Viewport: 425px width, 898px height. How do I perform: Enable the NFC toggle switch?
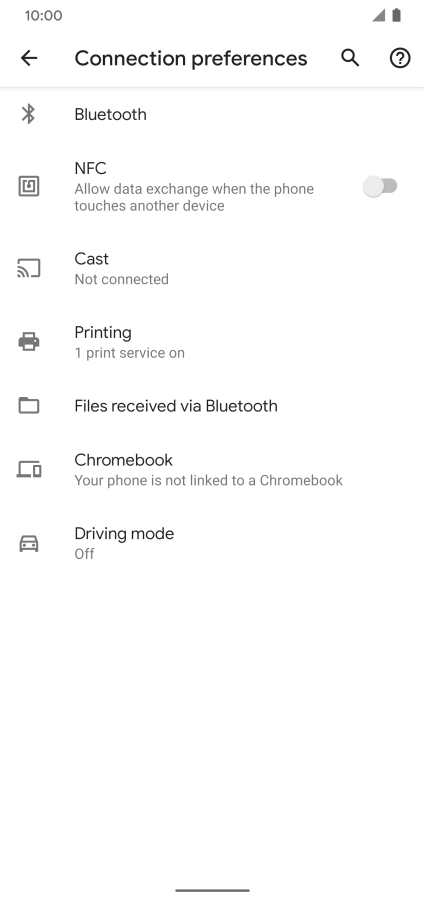point(380,186)
